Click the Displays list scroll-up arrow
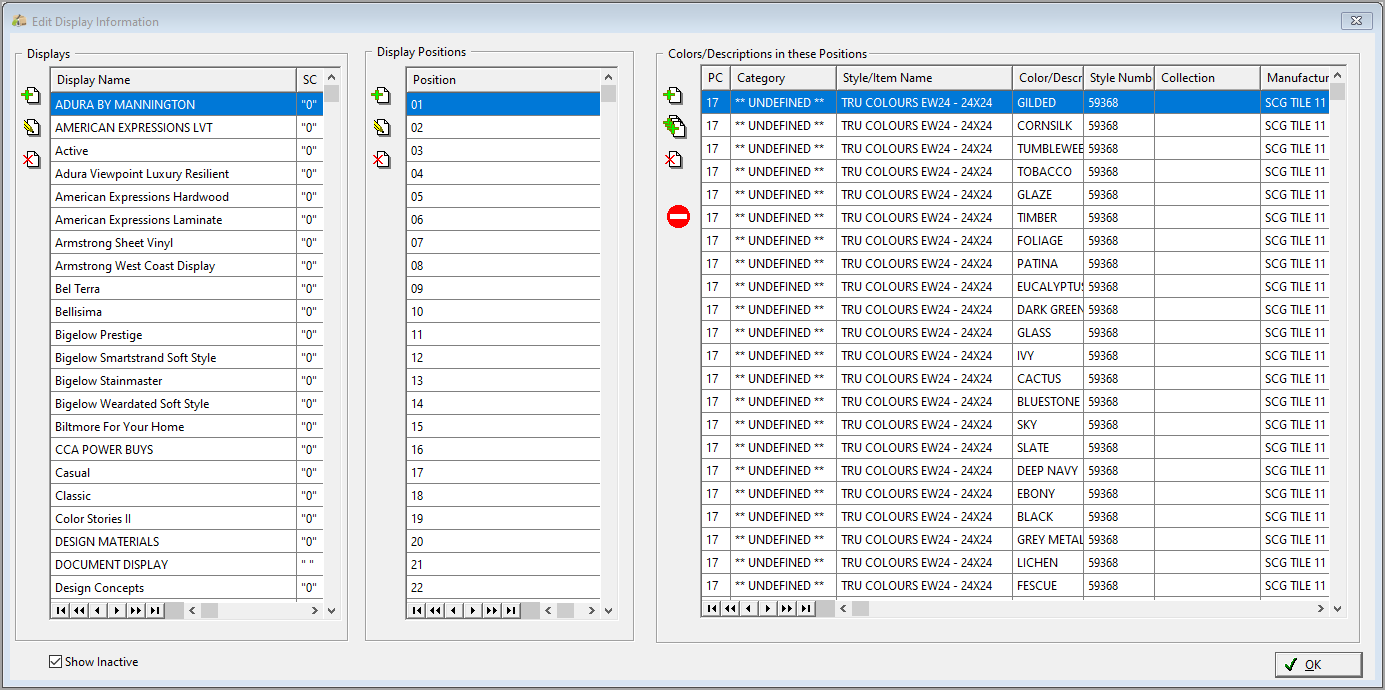The image size is (1385, 690). point(332,77)
